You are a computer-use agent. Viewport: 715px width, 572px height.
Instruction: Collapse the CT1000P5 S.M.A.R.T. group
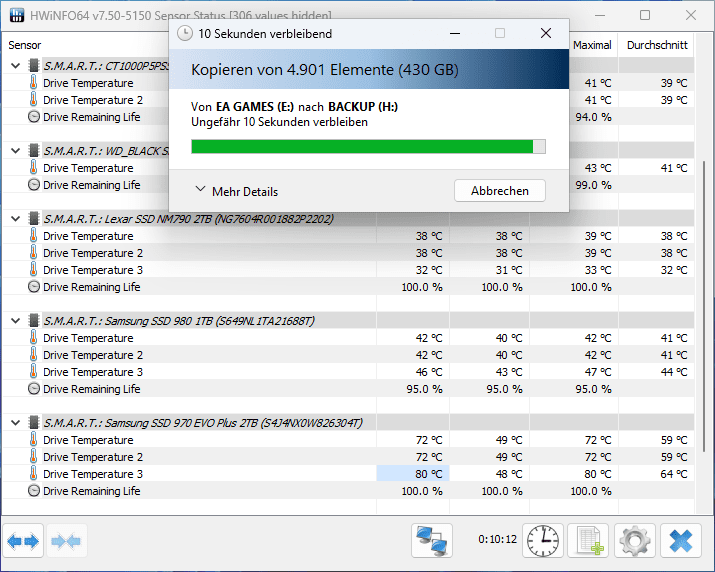pyautogui.click(x=16, y=66)
